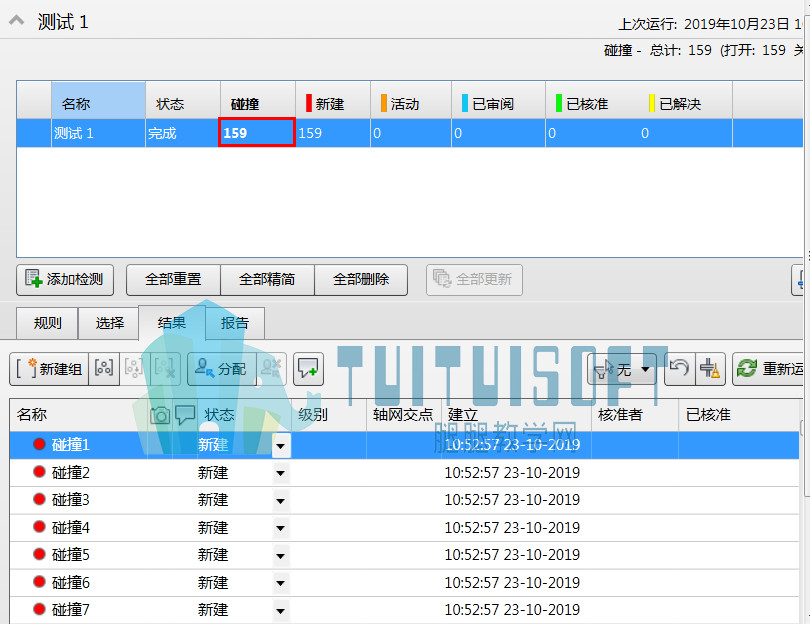The image size is (810, 624).
Task: Group the selected clashes icon
Action: pyautogui.click(x=104, y=369)
